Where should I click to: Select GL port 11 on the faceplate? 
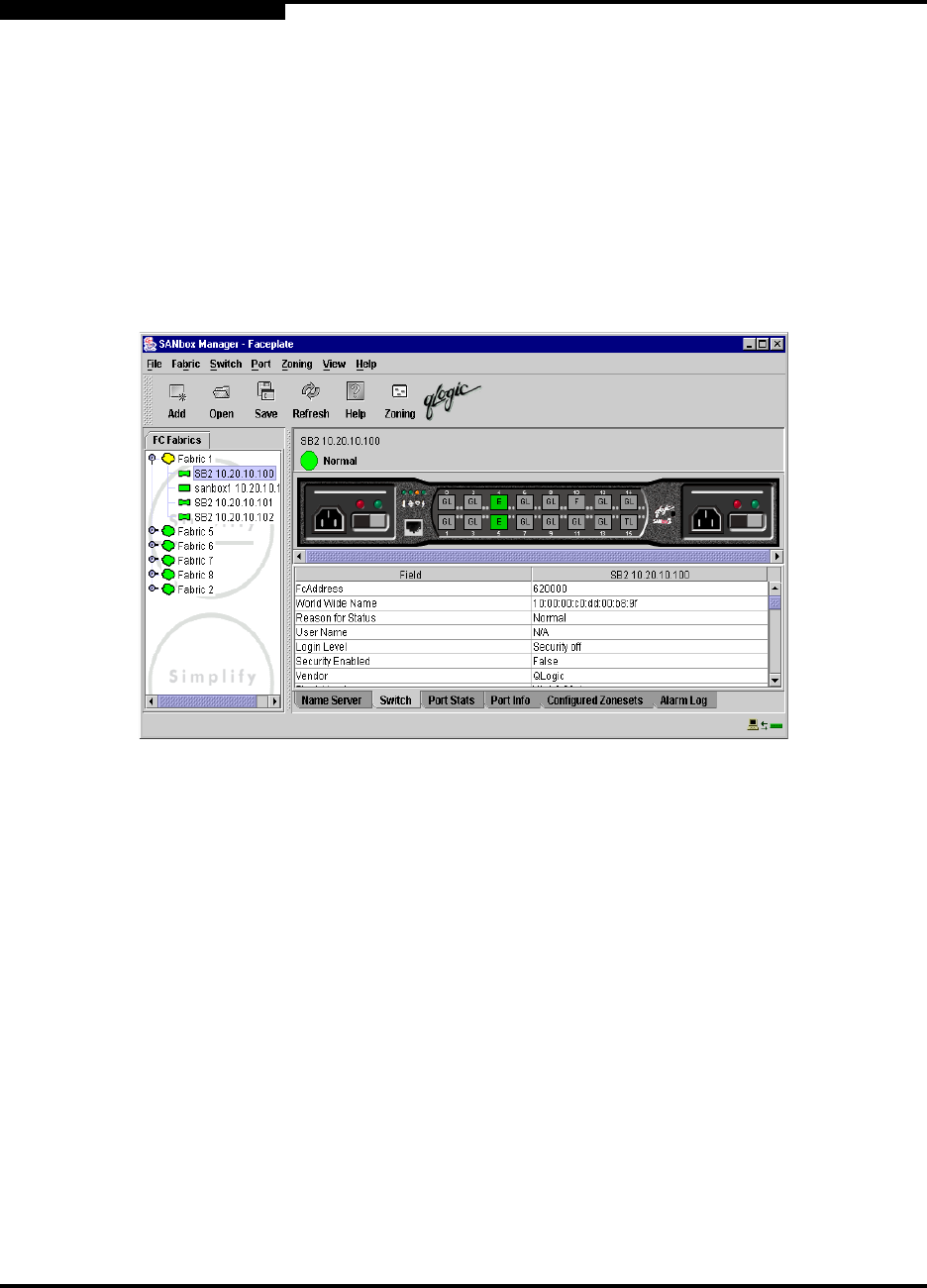click(x=577, y=521)
